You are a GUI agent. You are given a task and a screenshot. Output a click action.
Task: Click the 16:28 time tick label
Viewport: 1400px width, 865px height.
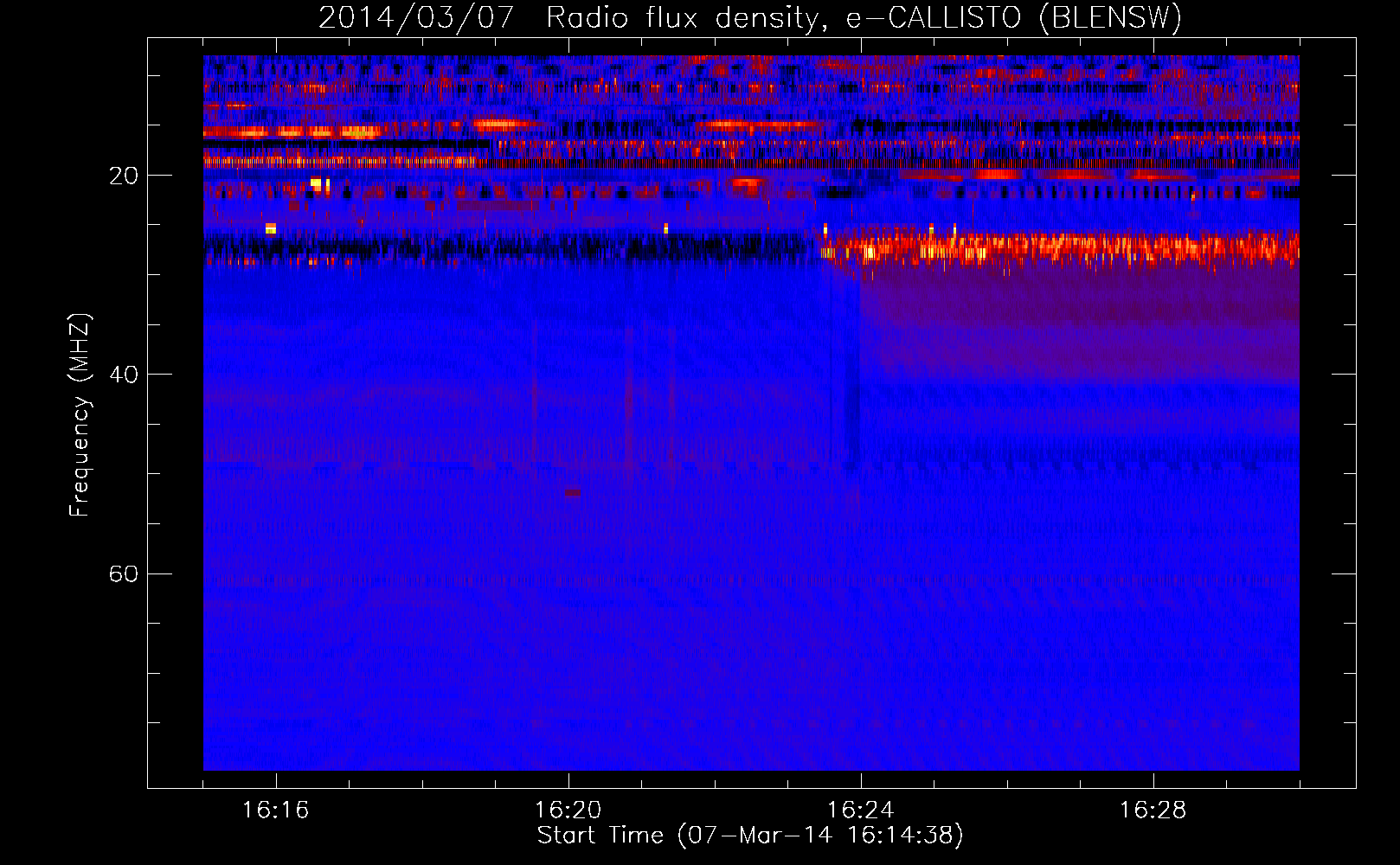tap(1153, 810)
